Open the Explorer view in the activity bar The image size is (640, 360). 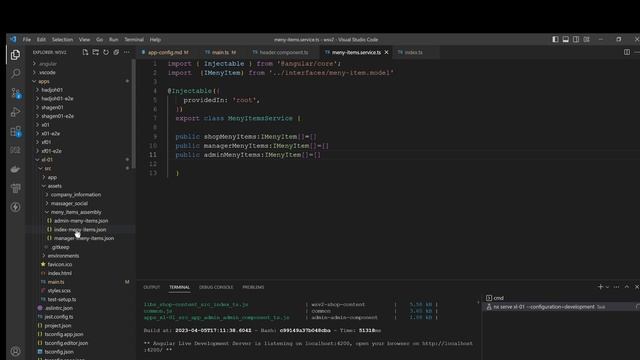pos(15,55)
